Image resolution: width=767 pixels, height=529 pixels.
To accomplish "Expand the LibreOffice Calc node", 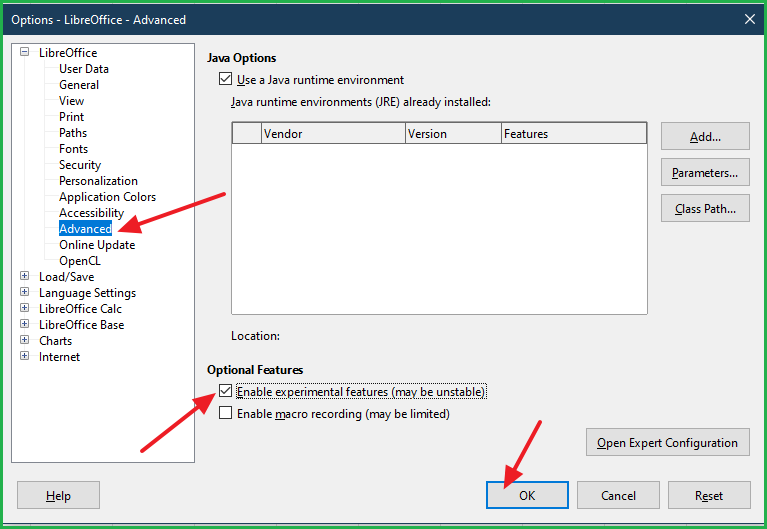I will (25, 309).
